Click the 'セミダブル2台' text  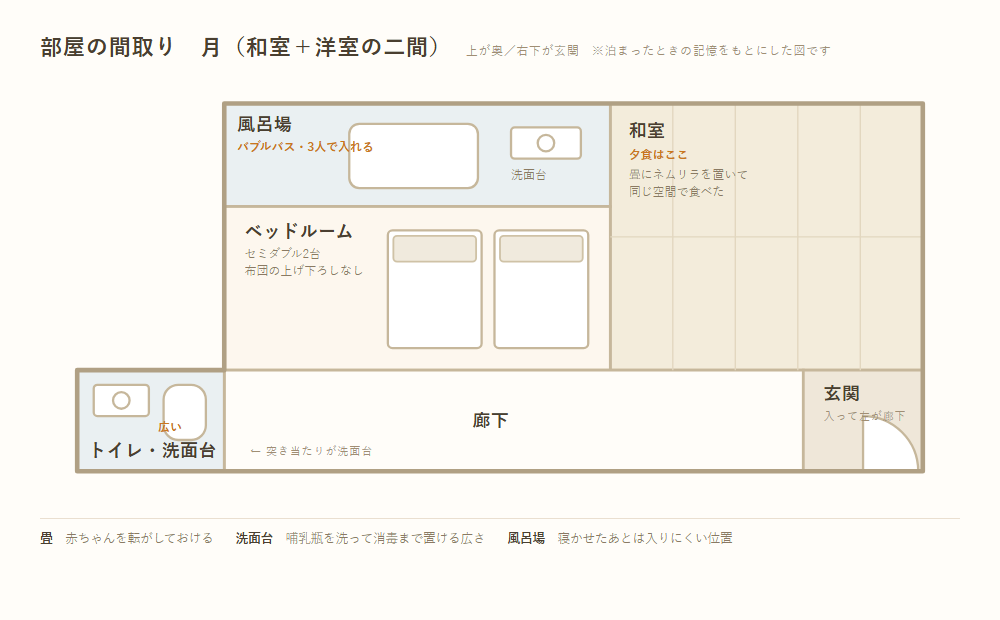tap(283, 253)
